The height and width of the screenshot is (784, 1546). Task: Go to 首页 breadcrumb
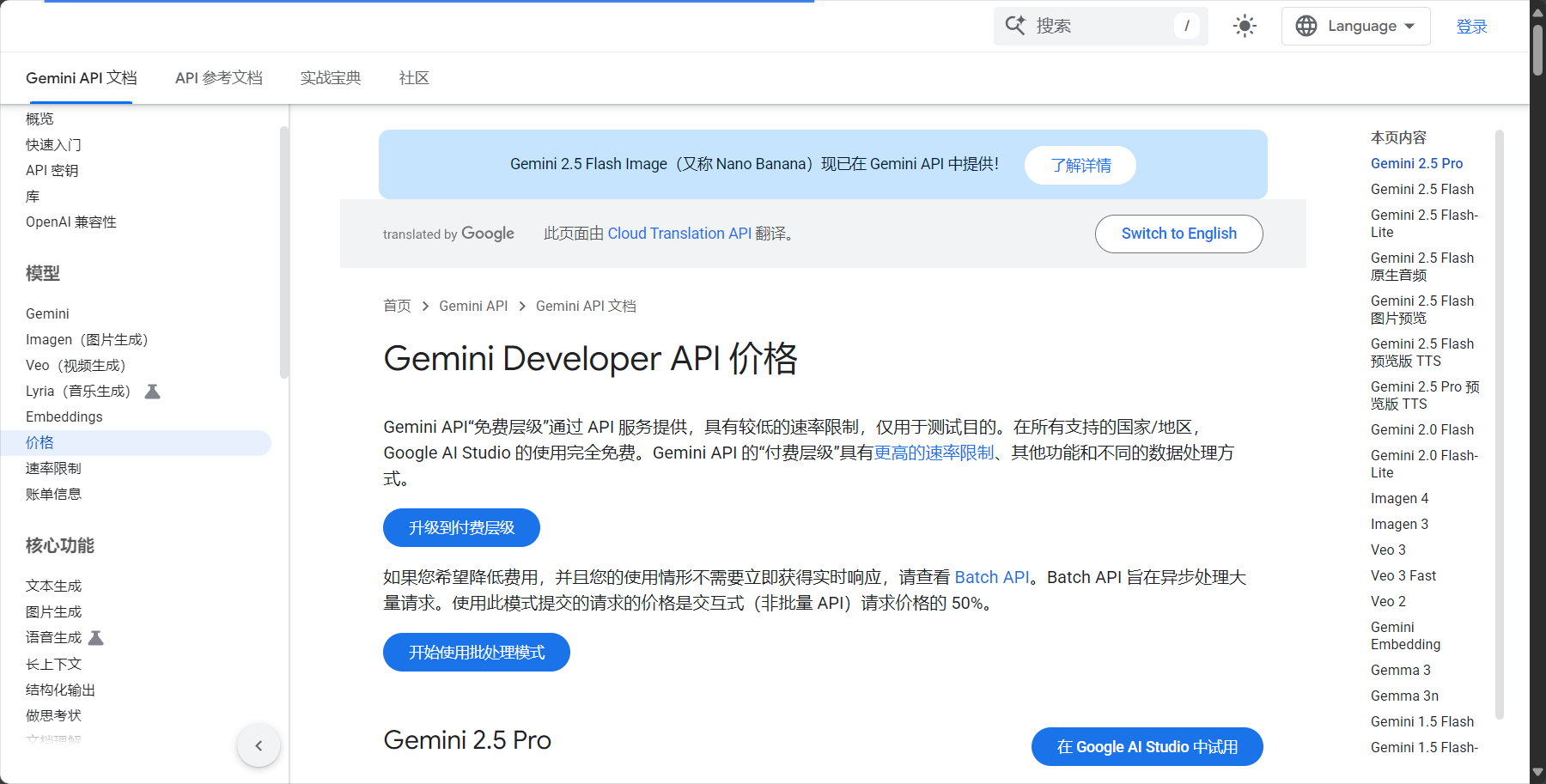point(397,307)
